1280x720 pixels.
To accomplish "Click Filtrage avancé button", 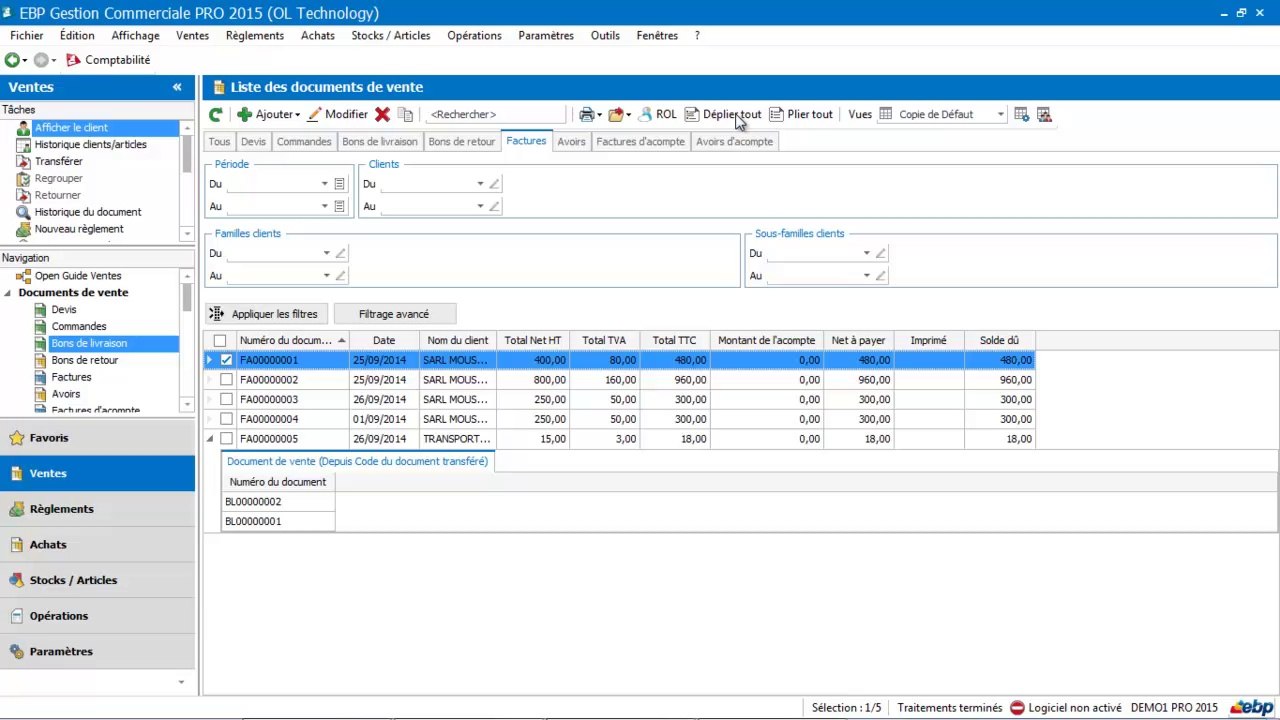I will [x=394, y=314].
